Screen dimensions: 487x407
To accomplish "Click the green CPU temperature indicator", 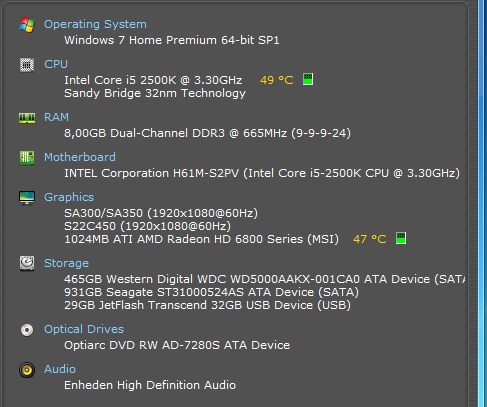I will pos(308,79).
